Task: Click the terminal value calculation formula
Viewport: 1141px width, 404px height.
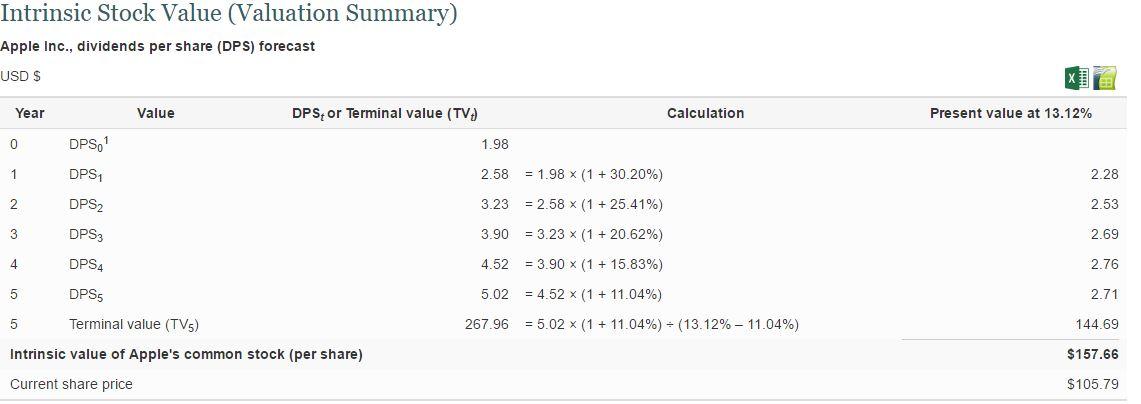Action: coord(661,325)
